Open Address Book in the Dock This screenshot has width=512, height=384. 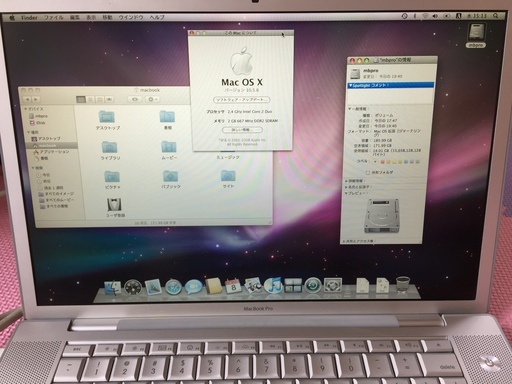point(213,286)
